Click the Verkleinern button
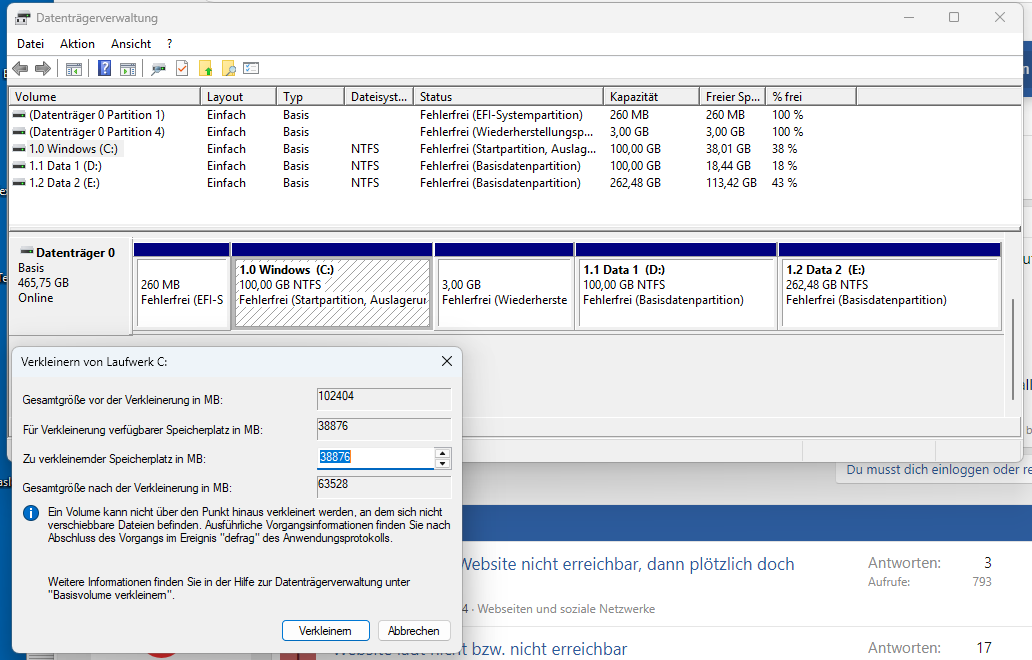Image resolution: width=1032 pixels, height=660 pixels. click(326, 630)
